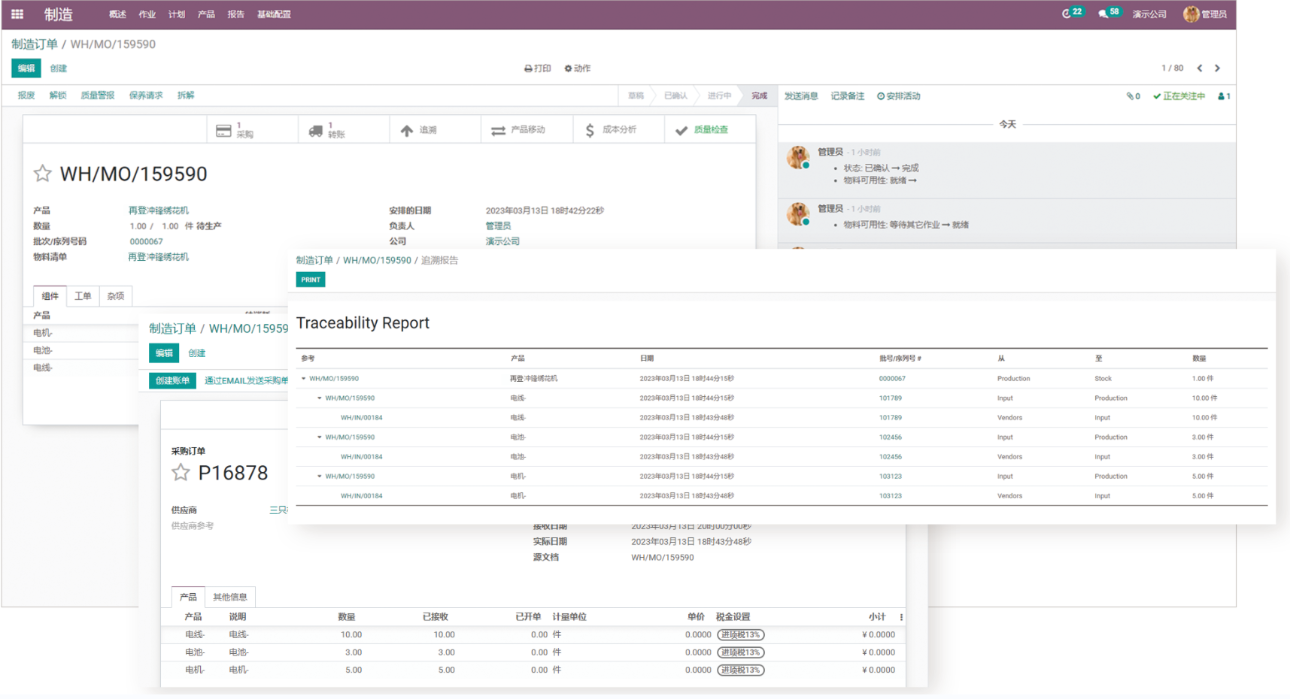Open 成本分析 cost analysis button
The width and height of the screenshot is (1290, 699).
[x=610, y=130]
